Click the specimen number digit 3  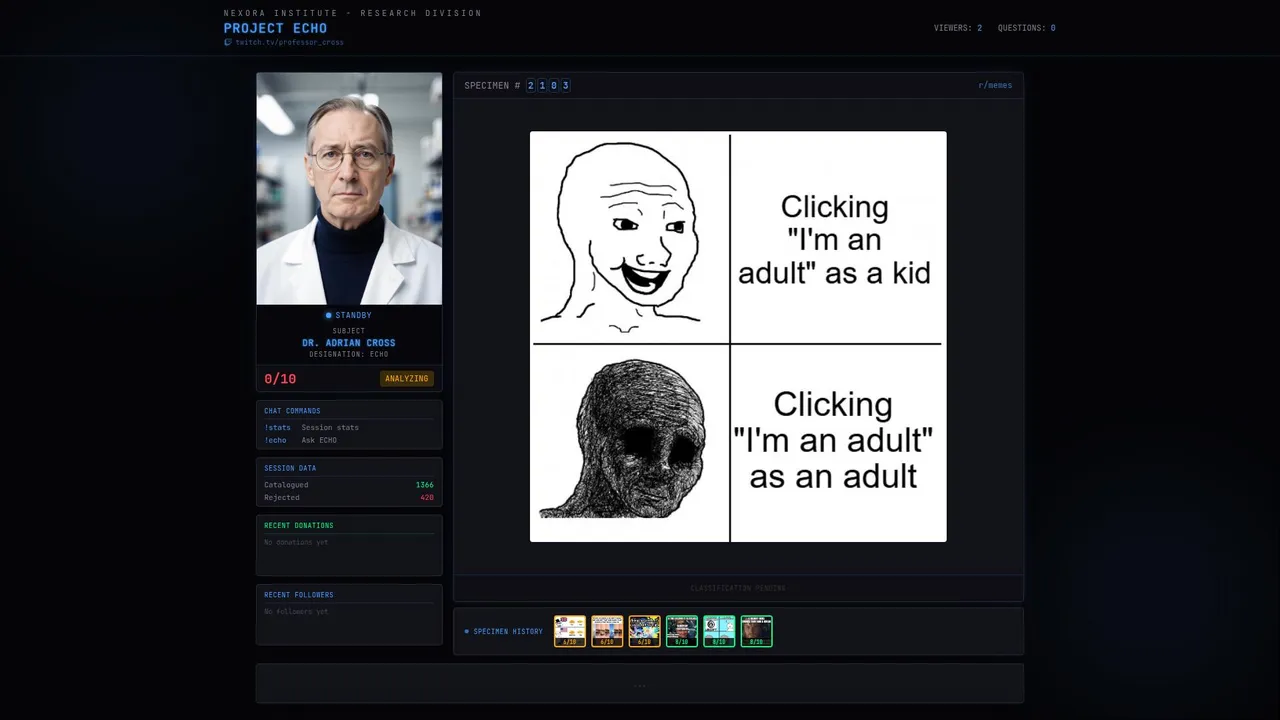[x=566, y=86]
